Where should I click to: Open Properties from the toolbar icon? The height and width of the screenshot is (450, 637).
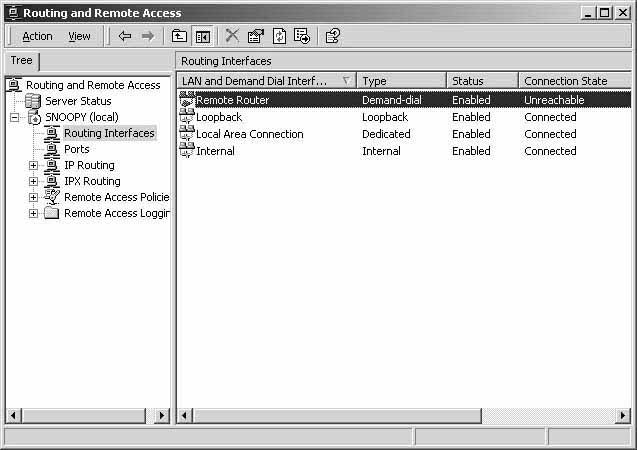[x=256, y=36]
